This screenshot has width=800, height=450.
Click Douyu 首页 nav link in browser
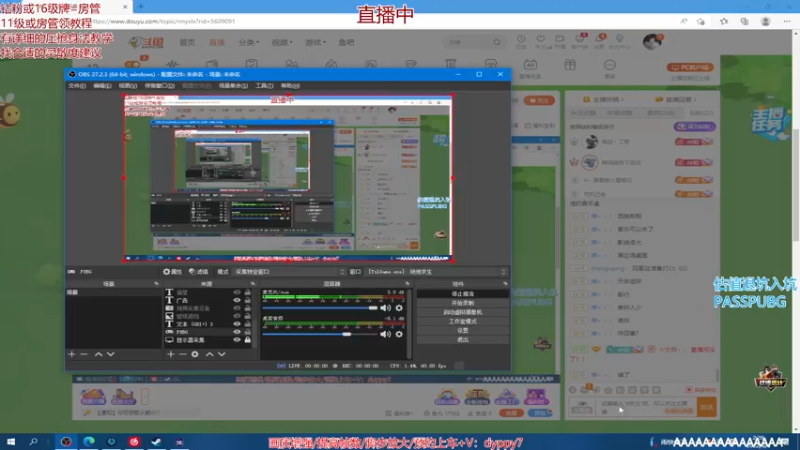point(187,42)
